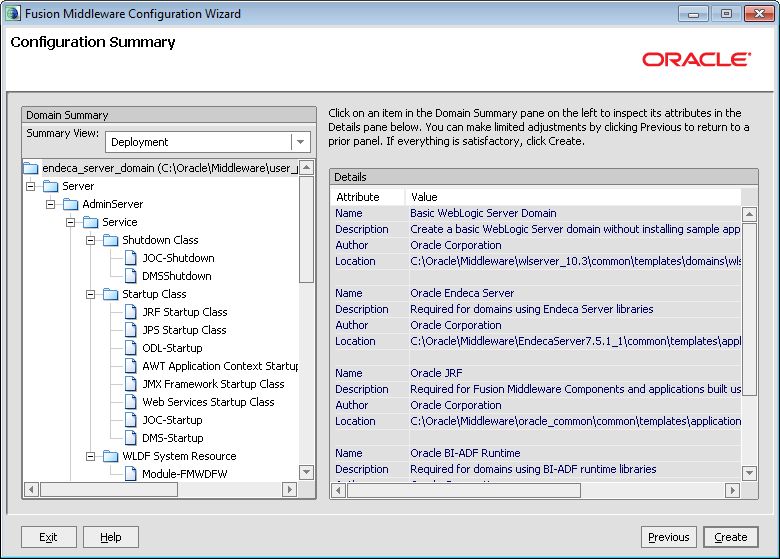Collapse the WLDF System Resource node
The height and width of the screenshot is (559, 780).
pyautogui.click(x=91, y=456)
